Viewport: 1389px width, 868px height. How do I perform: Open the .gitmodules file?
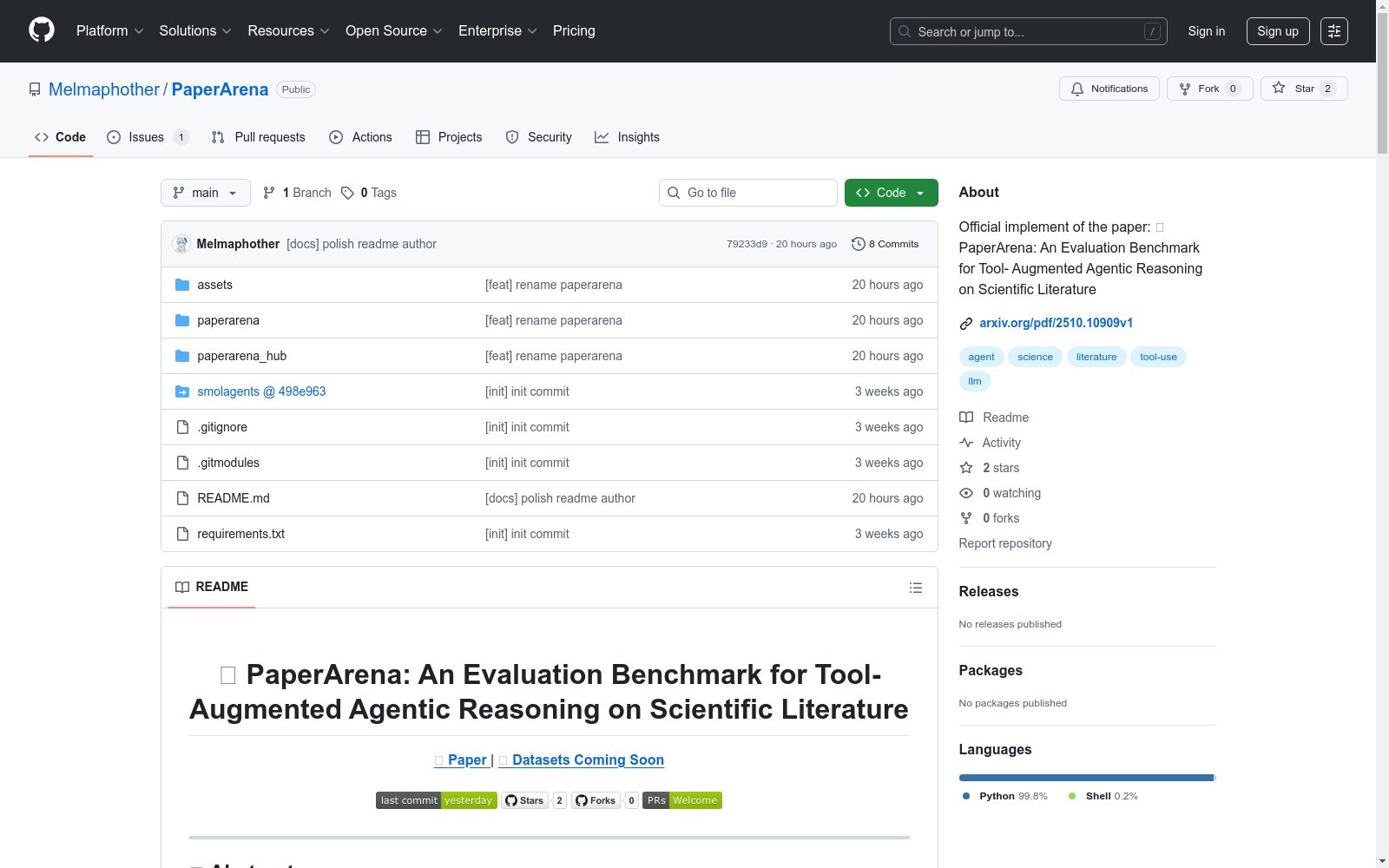click(228, 463)
